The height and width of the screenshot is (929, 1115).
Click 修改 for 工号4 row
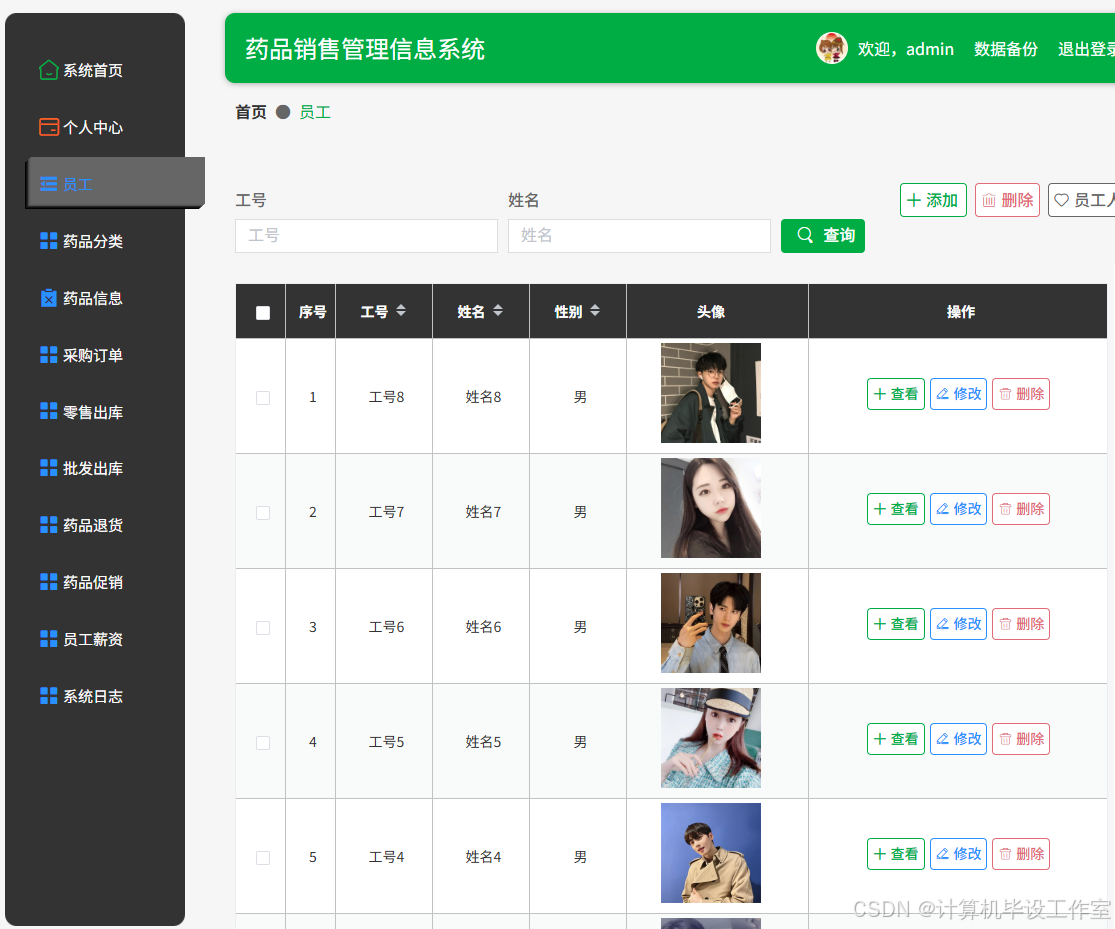tap(959, 854)
